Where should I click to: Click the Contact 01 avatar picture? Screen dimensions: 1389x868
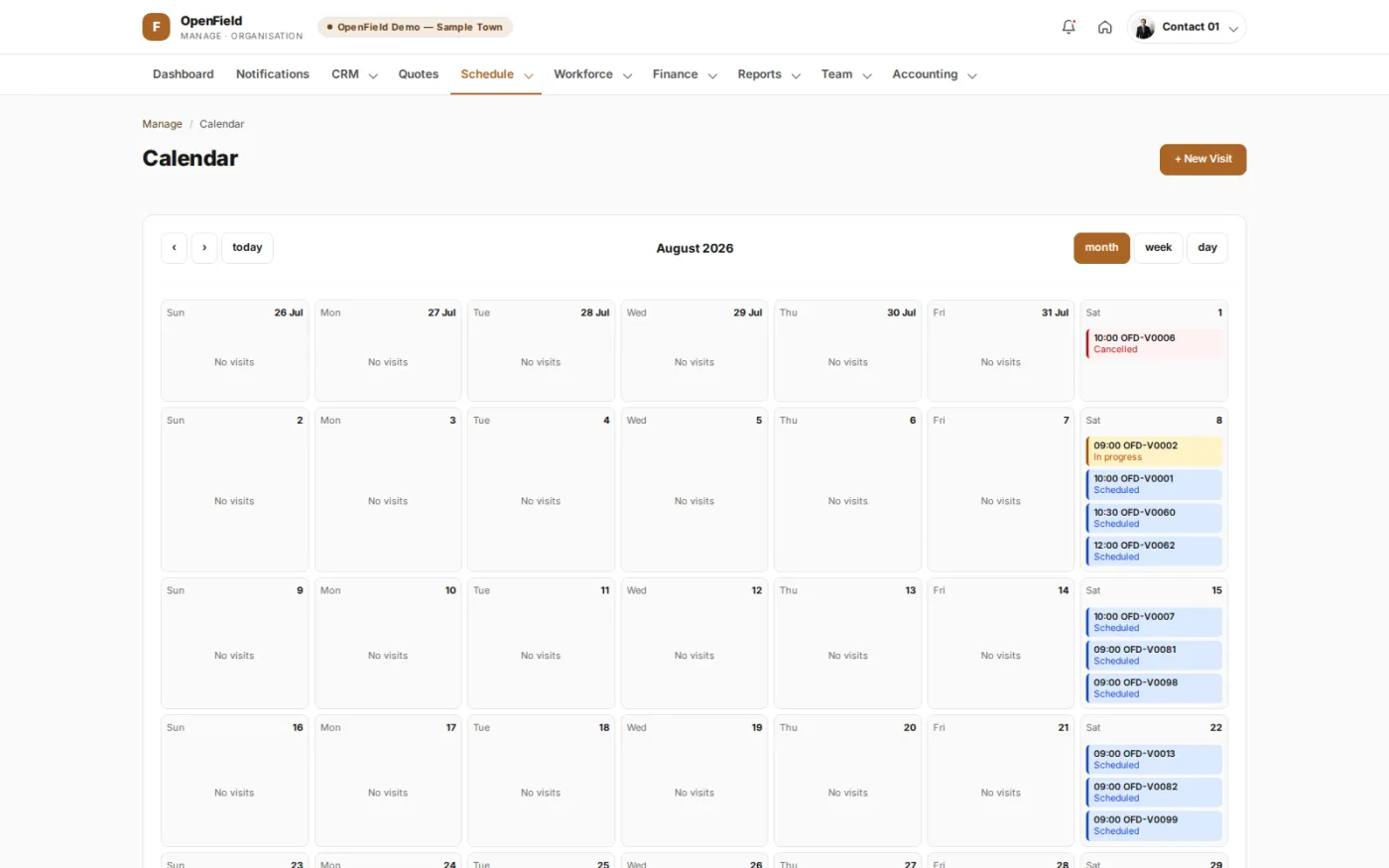[1144, 28]
